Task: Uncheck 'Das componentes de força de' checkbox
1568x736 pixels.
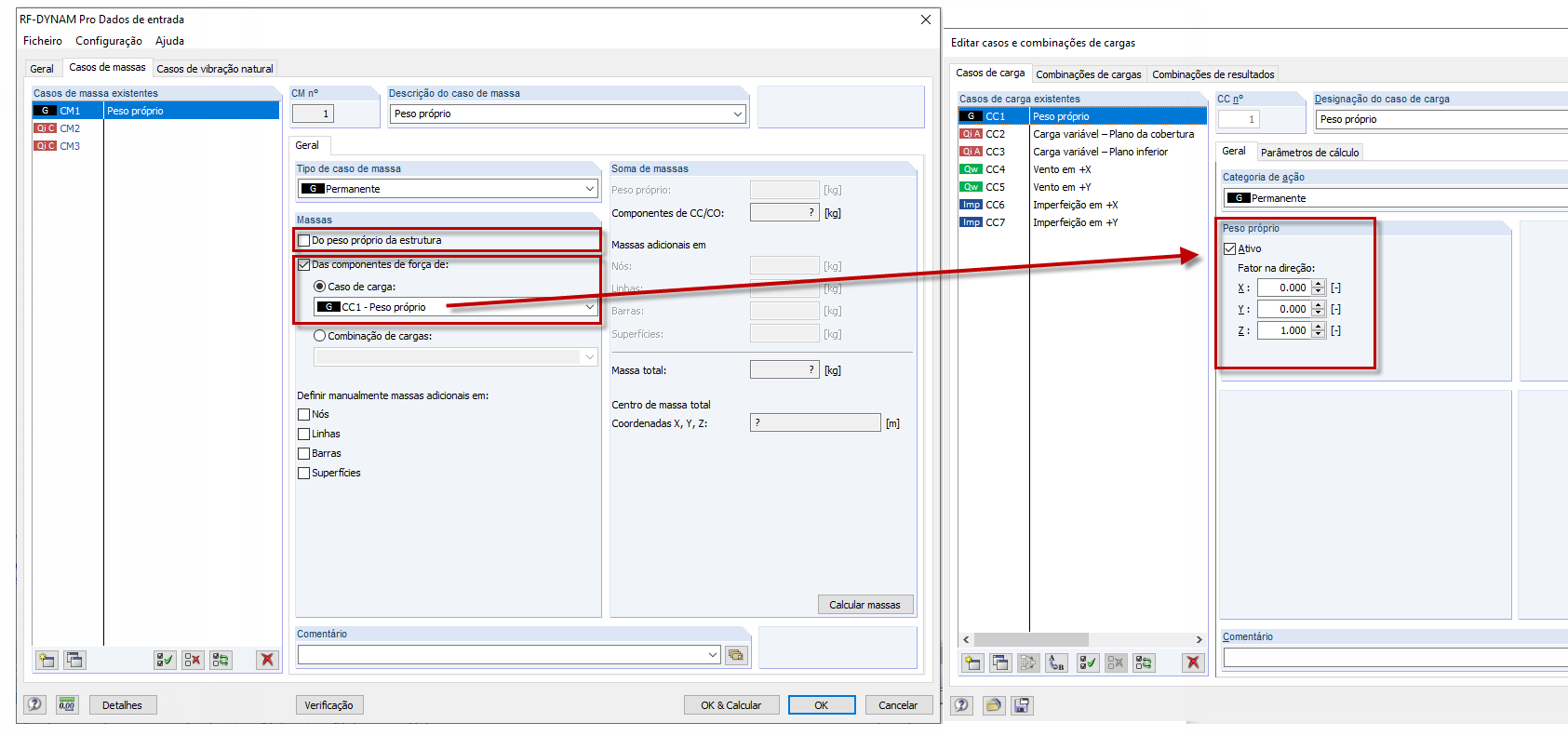Action: [x=304, y=264]
